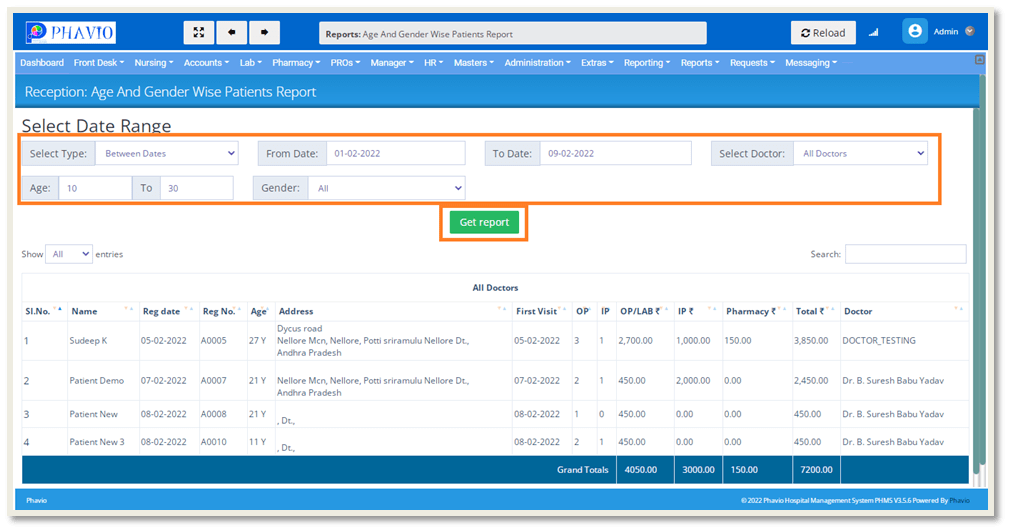Expand the Administration menu
Viewport: 1009px width, 531px height.
pyautogui.click(x=537, y=62)
